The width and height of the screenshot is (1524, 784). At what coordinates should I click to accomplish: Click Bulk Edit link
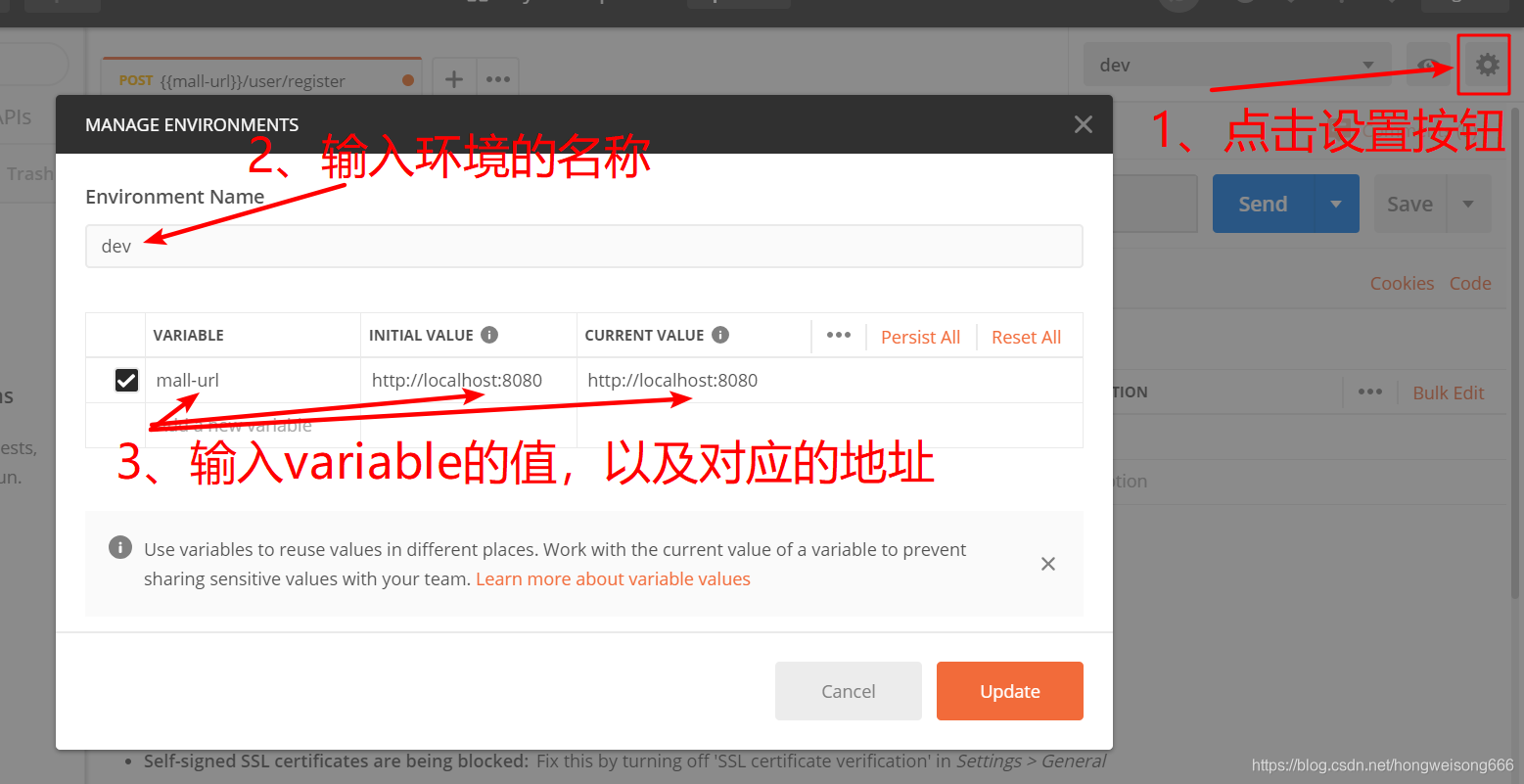(x=1449, y=392)
